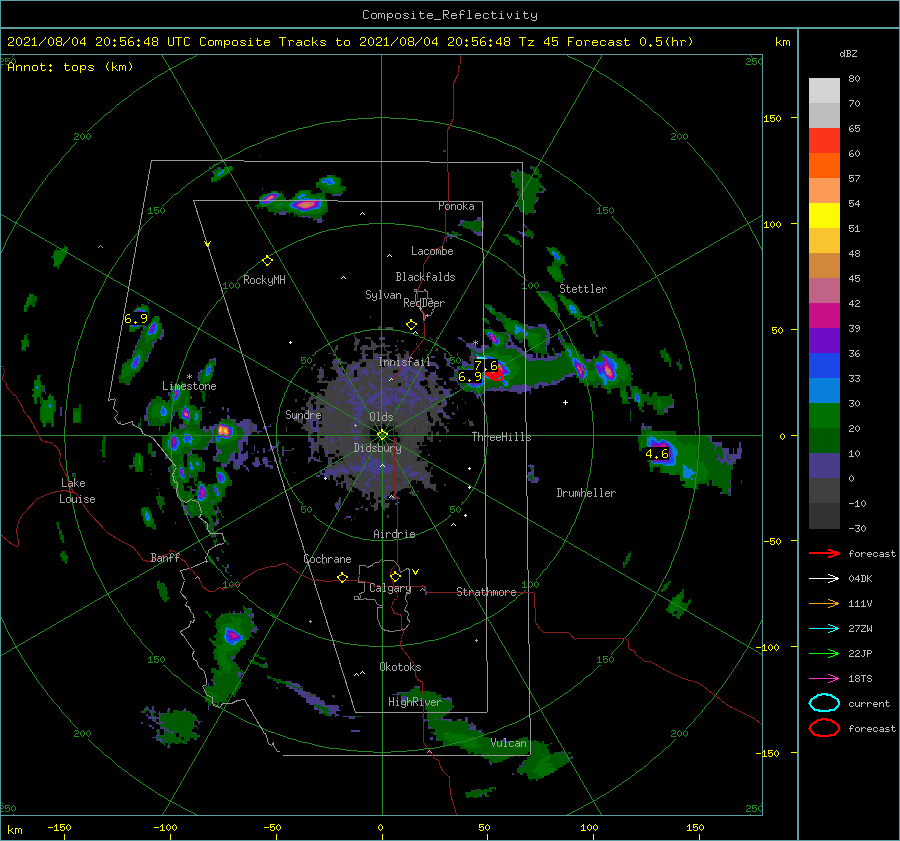Click the purple 39 dBZ swatch
The height and width of the screenshot is (841, 900).
point(824,340)
